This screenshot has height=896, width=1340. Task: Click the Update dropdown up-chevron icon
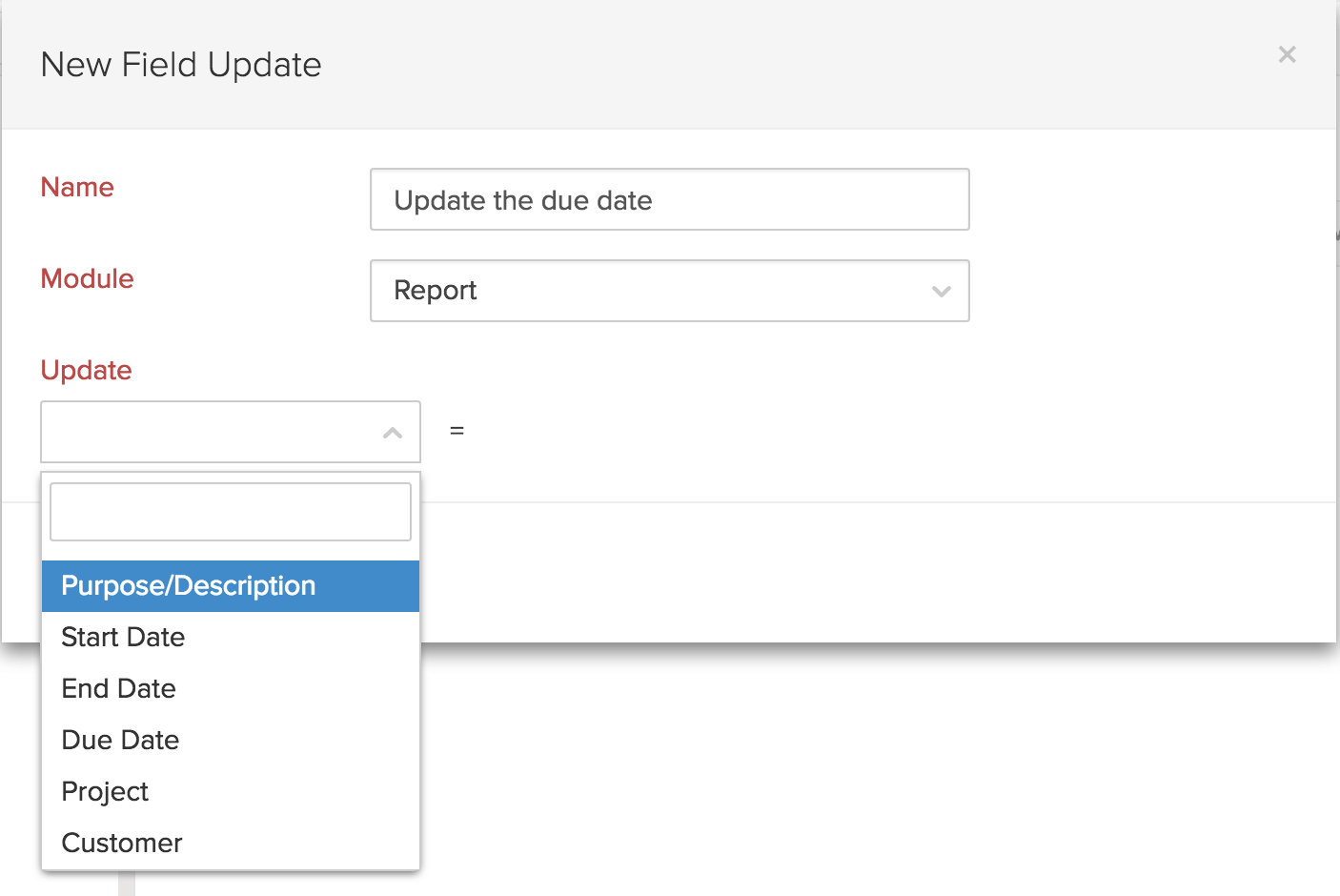(x=392, y=433)
